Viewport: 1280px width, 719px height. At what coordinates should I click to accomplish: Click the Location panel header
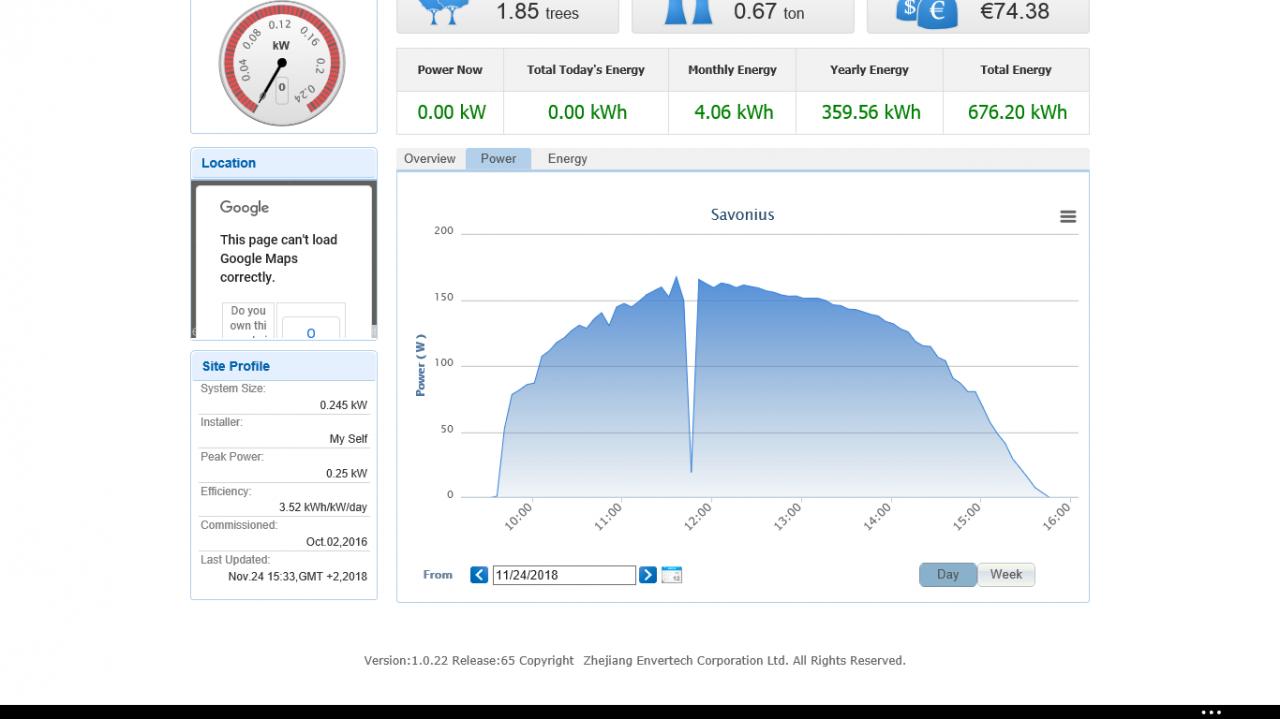pyautogui.click(x=284, y=163)
